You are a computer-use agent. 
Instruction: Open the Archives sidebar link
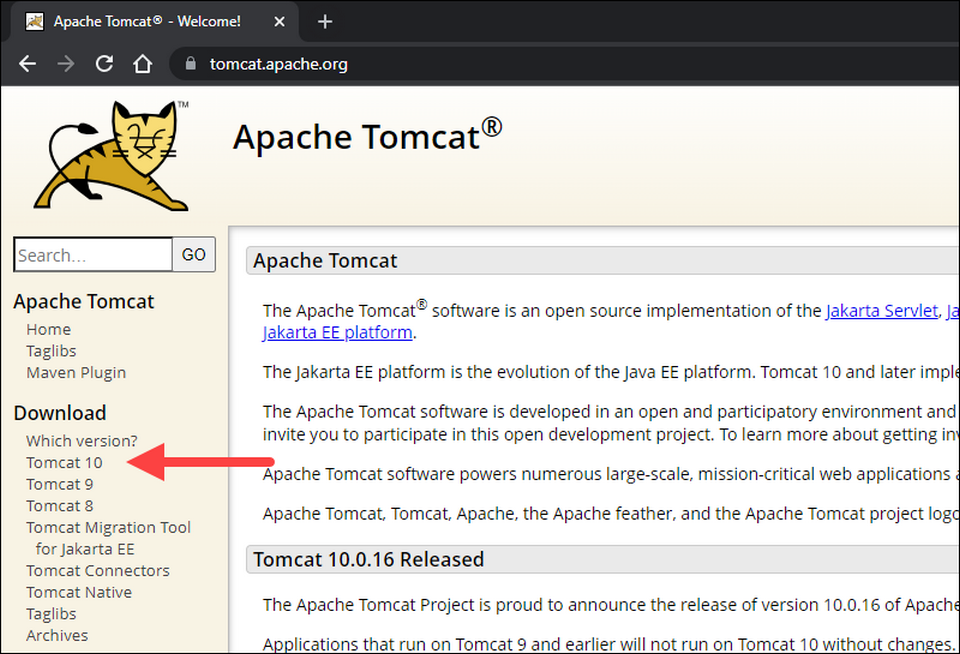pos(57,636)
